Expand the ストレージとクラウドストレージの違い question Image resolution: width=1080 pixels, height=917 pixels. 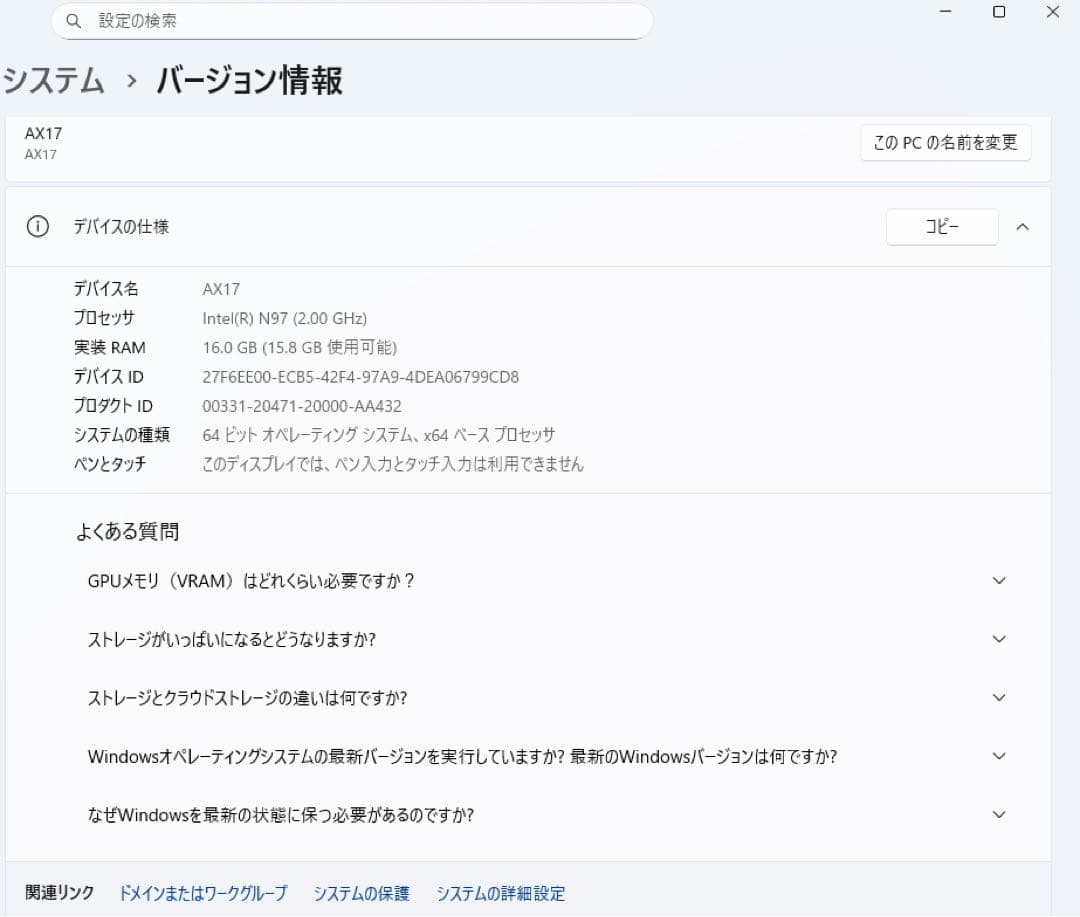pyautogui.click(x=998, y=697)
